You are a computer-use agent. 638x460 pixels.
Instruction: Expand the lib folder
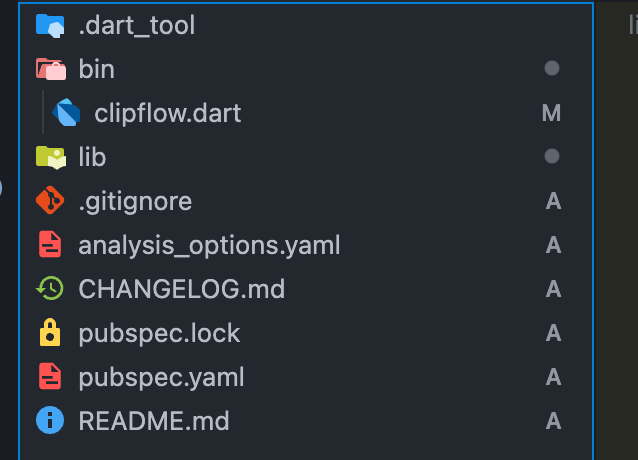coord(92,157)
